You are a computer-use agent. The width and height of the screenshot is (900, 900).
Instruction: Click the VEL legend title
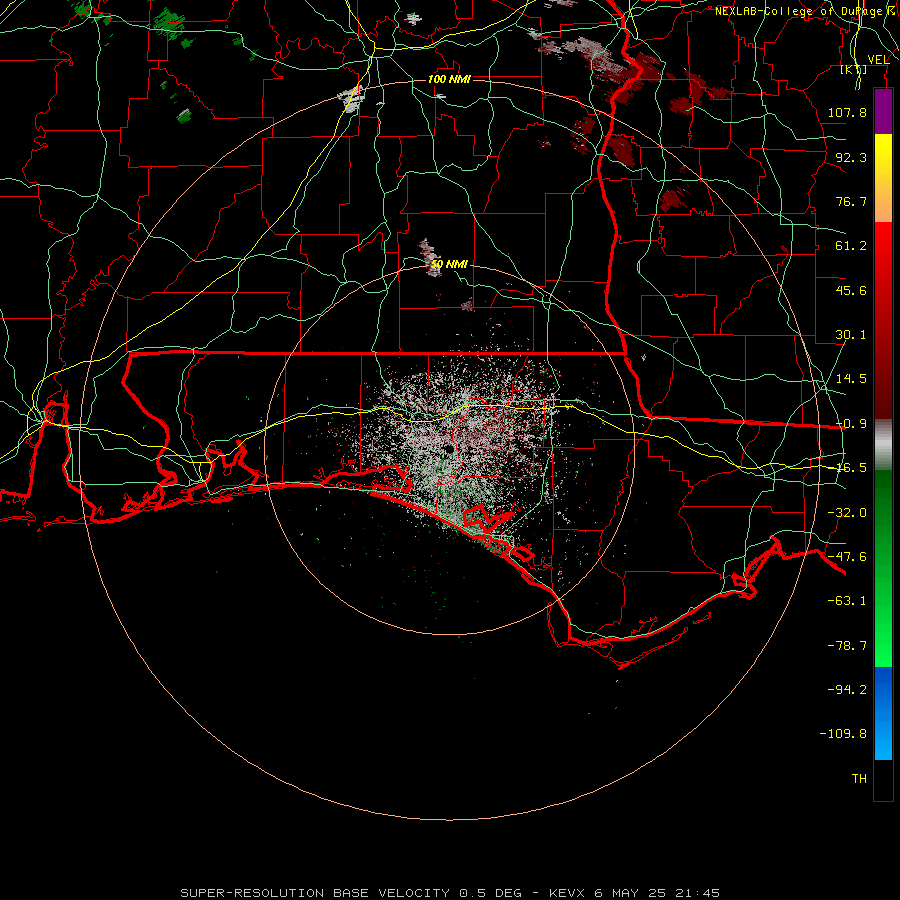click(x=878, y=59)
